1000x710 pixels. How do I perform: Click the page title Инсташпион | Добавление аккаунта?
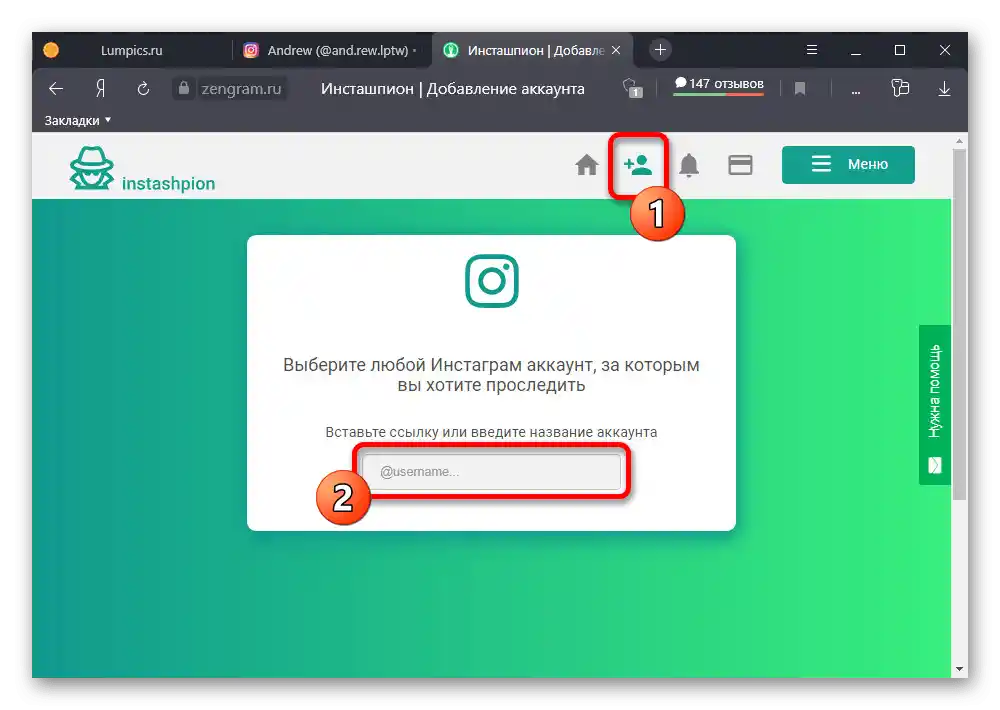452,89
